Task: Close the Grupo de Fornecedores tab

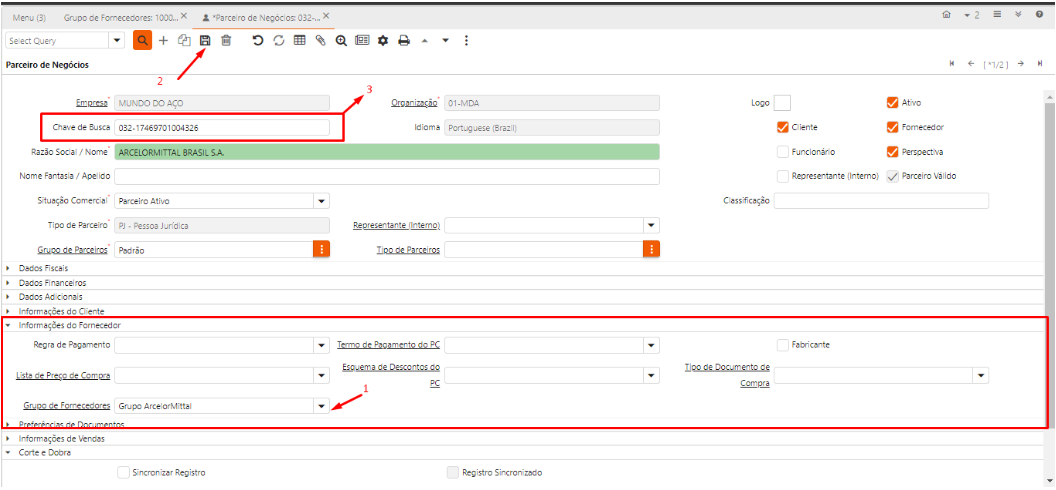Action: pos(183,15)
